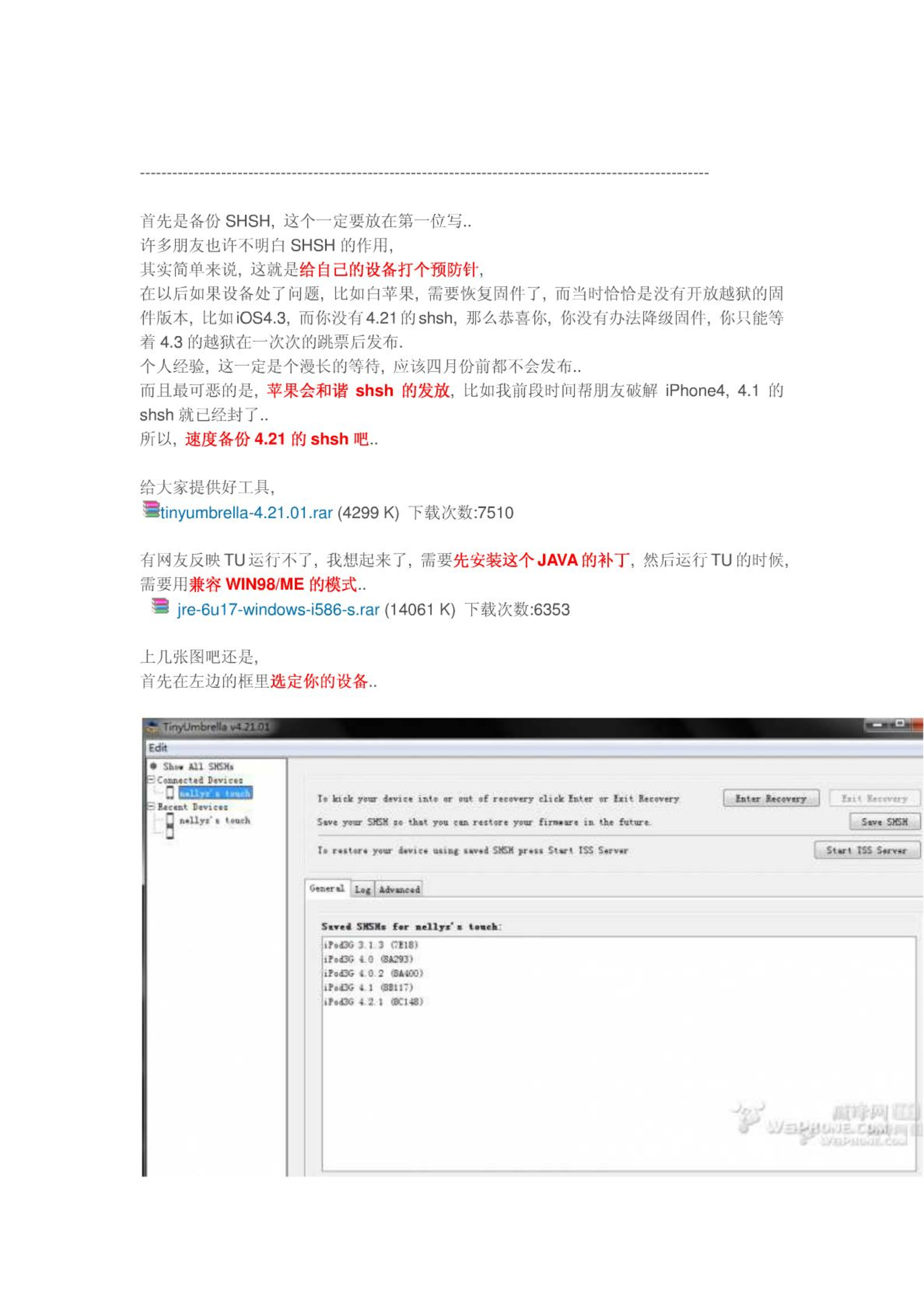Click the Exit Recovery button
Viewport: 924px width, 1307px height.
874,798
